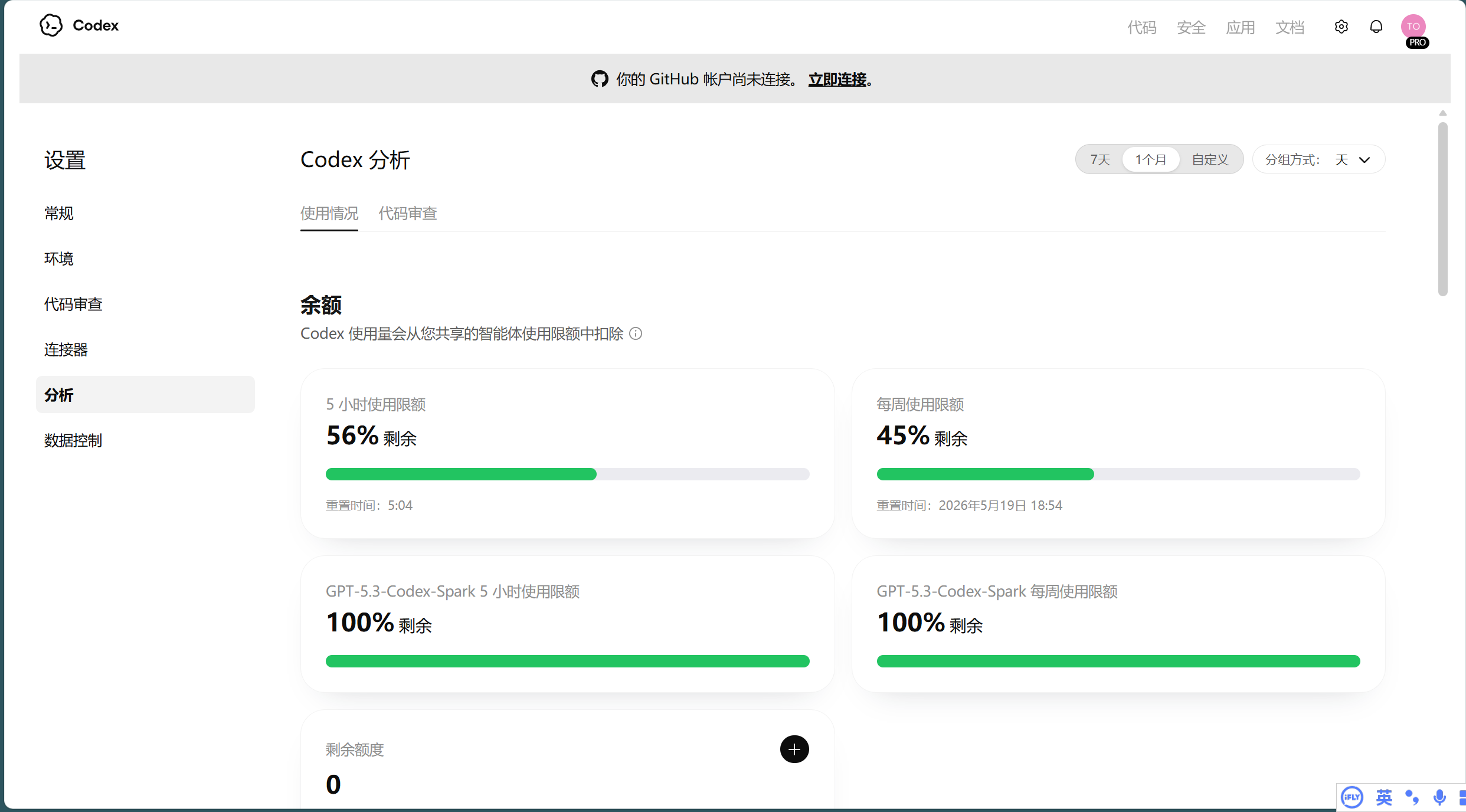1466x812 pixels.
Task: Click the info icon beside usage-limit description
Action: (636, 334)
